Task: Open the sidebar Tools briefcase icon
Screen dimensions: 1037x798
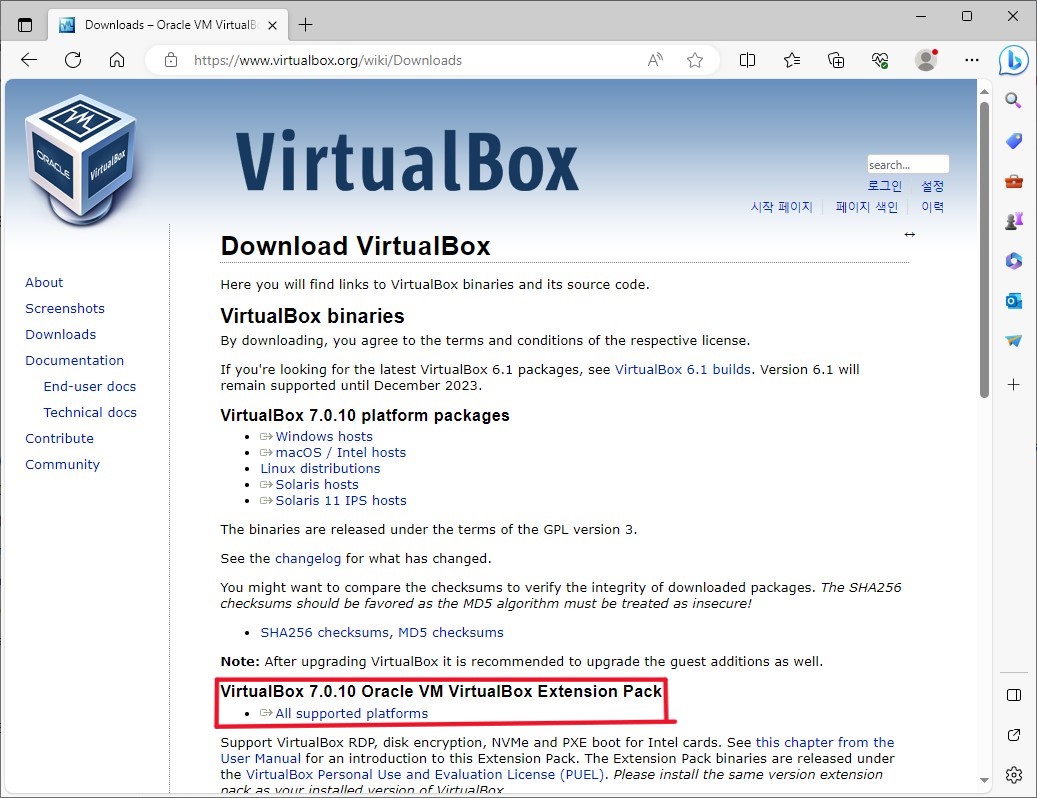Action: click(1013, 180)
